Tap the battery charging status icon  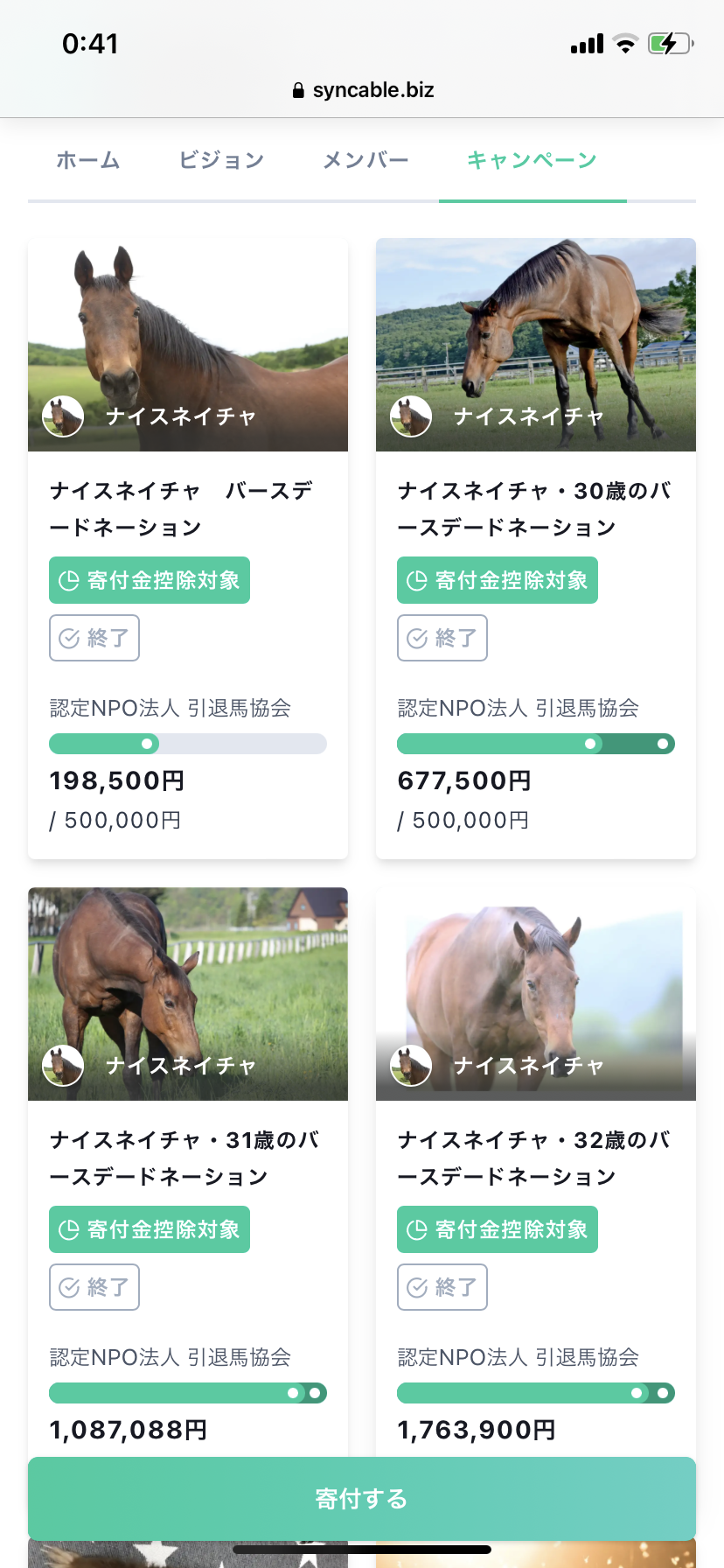click(670, 43)
